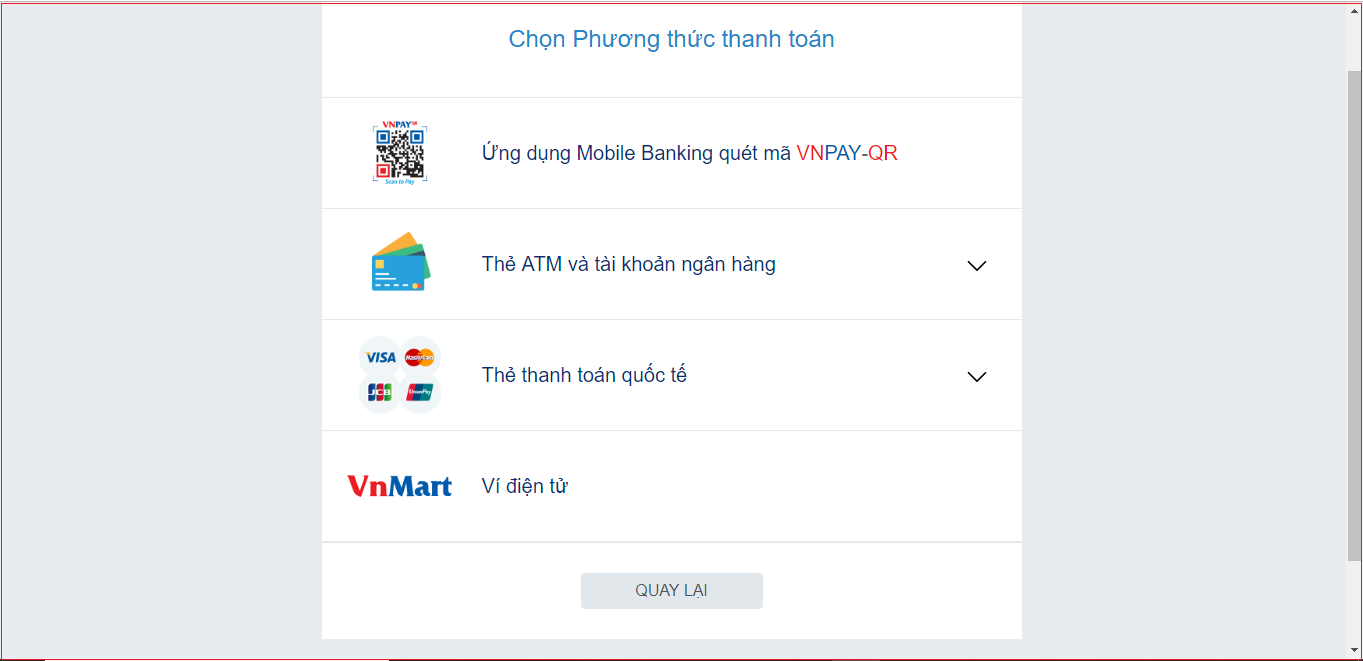Click the QUAY LẠI button
The width and height of the screenshot is (1363, 661).
click(x=672, y=591)
